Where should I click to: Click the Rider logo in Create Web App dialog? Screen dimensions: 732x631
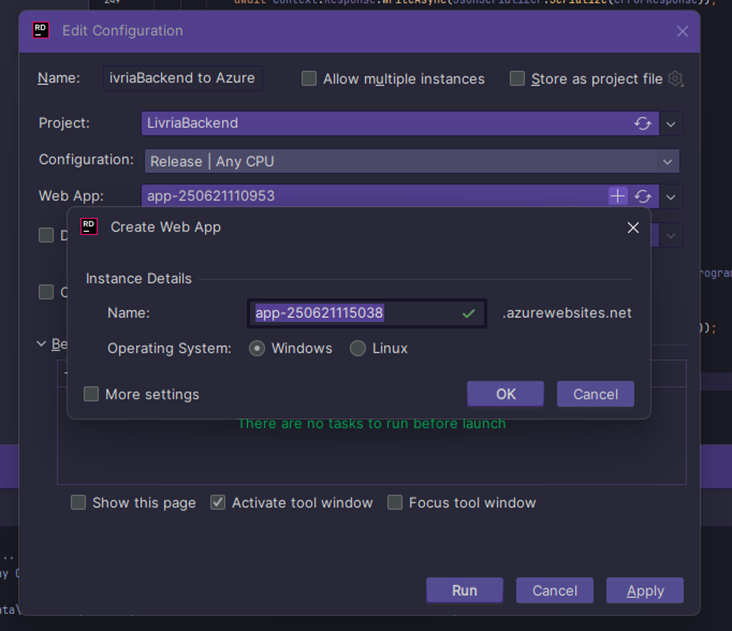89,227
